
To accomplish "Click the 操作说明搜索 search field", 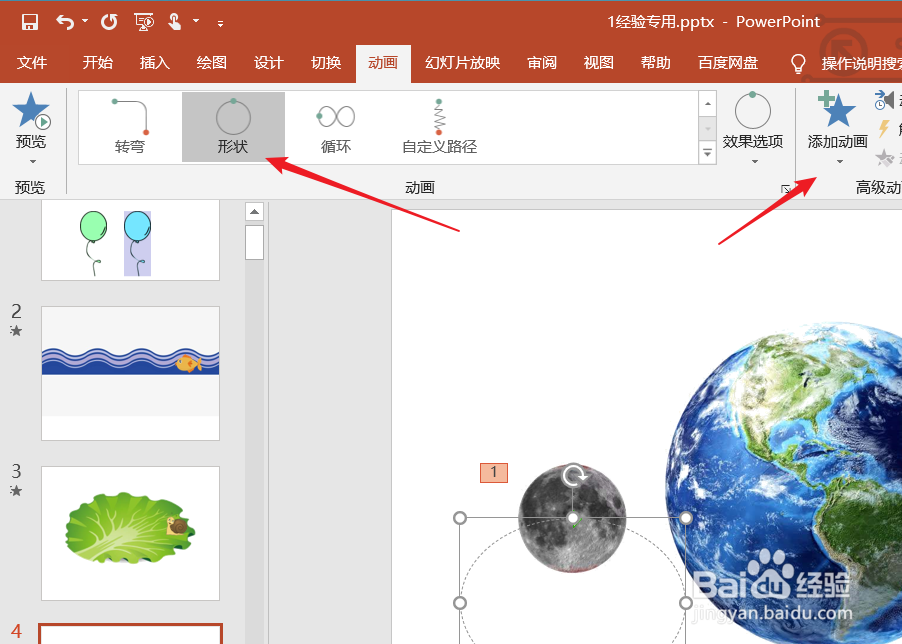I will 861,63.
